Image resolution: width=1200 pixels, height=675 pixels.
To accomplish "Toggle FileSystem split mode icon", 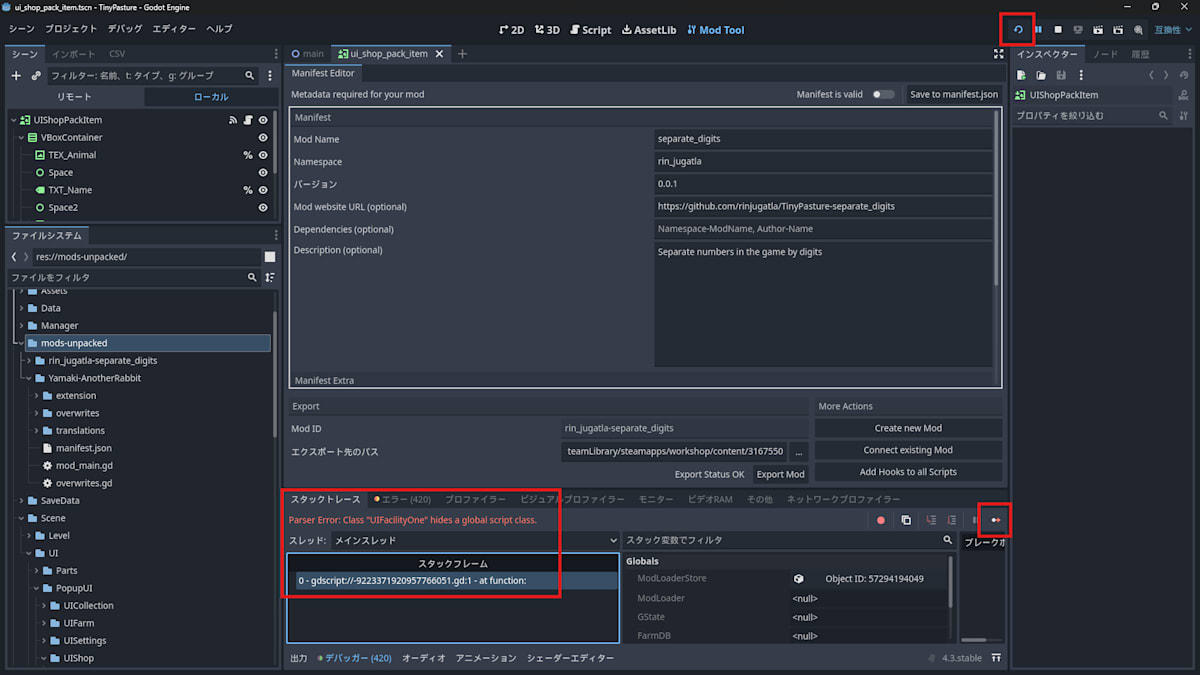I will (x=269, y=257).
